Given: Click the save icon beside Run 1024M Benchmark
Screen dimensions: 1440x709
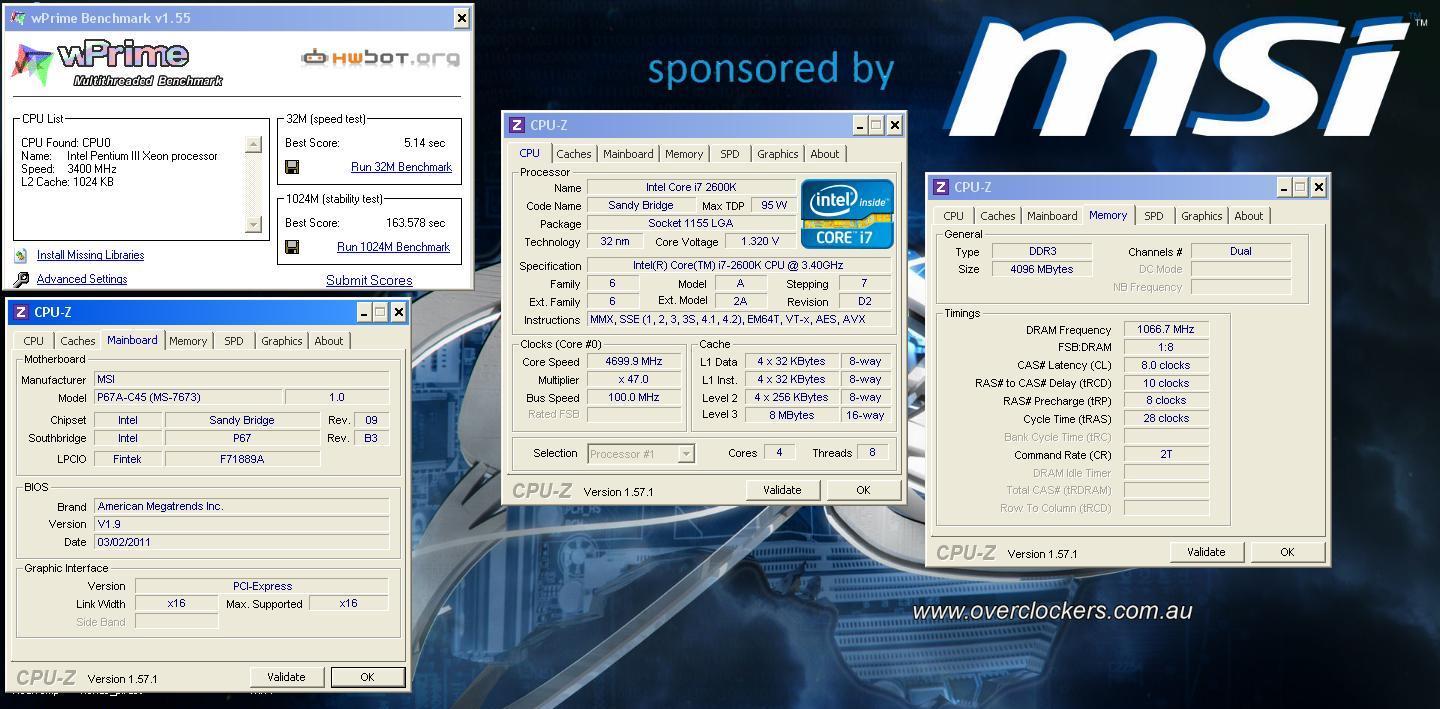Looking at the screenshot, I should coord(292,247).
